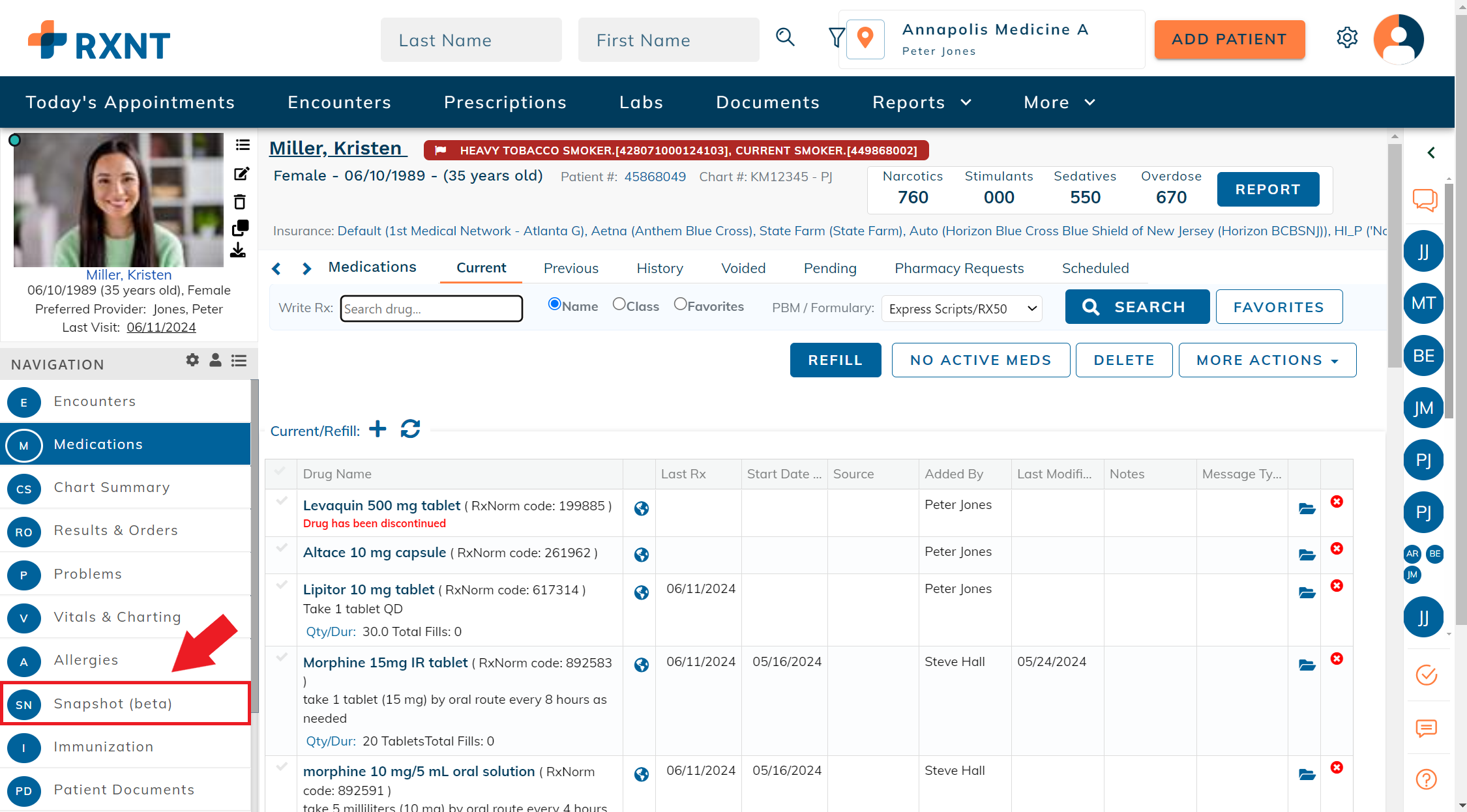Click the trash icon beside patient photo
The width and height of the screenshot is (1467, 812).
click(240, 201)
